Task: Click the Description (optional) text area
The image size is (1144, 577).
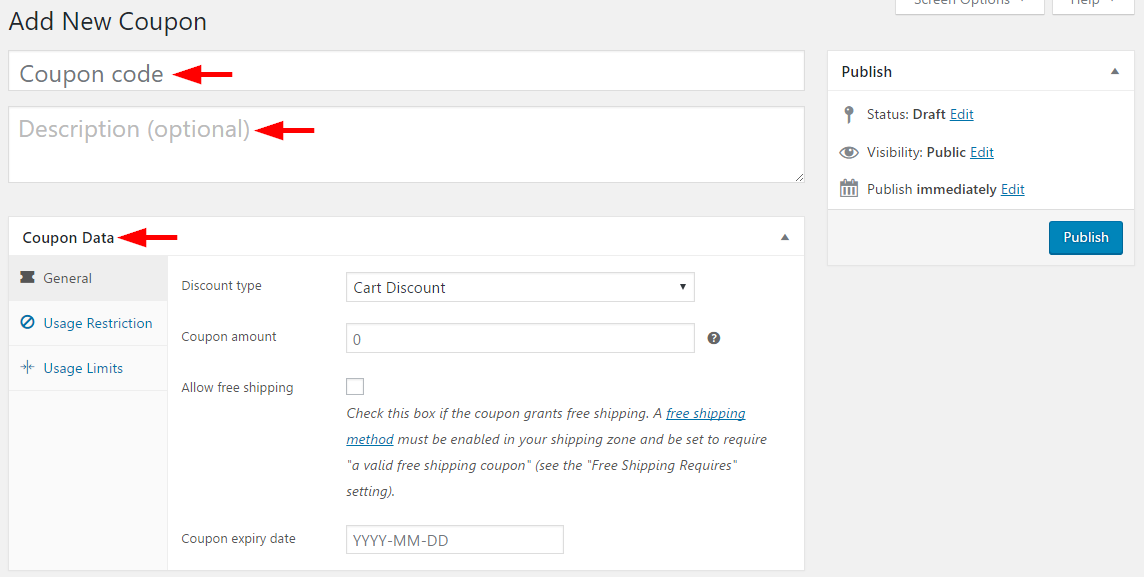Action: tap(406, 144)
